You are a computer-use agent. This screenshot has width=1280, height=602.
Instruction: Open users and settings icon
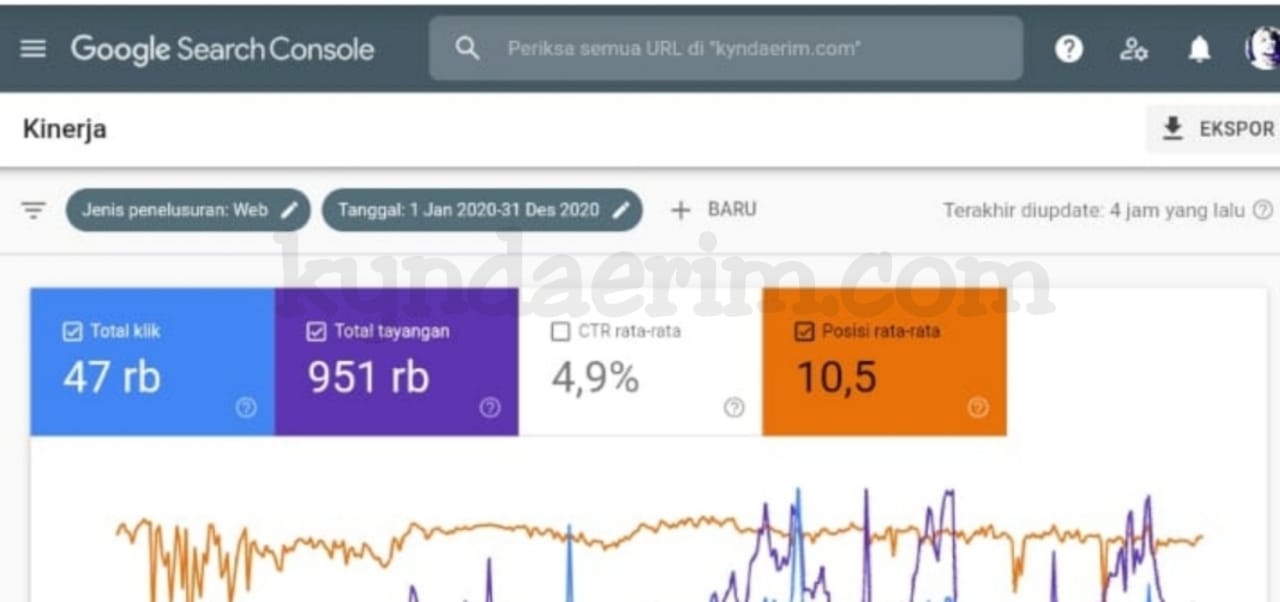click(x=1133, y=49)
